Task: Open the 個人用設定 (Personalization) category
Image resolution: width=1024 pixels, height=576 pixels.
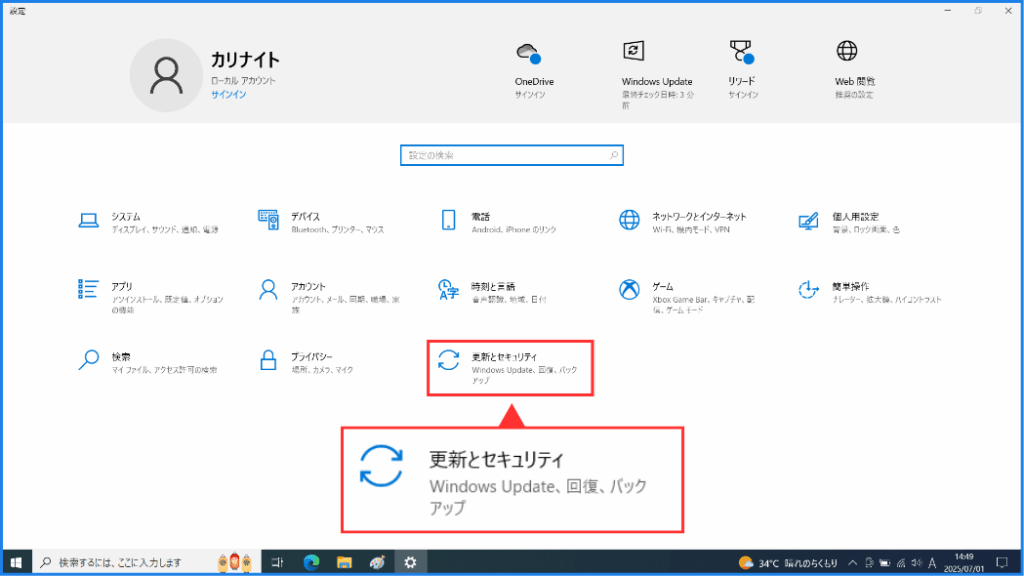Action: (x=848, y=223)
